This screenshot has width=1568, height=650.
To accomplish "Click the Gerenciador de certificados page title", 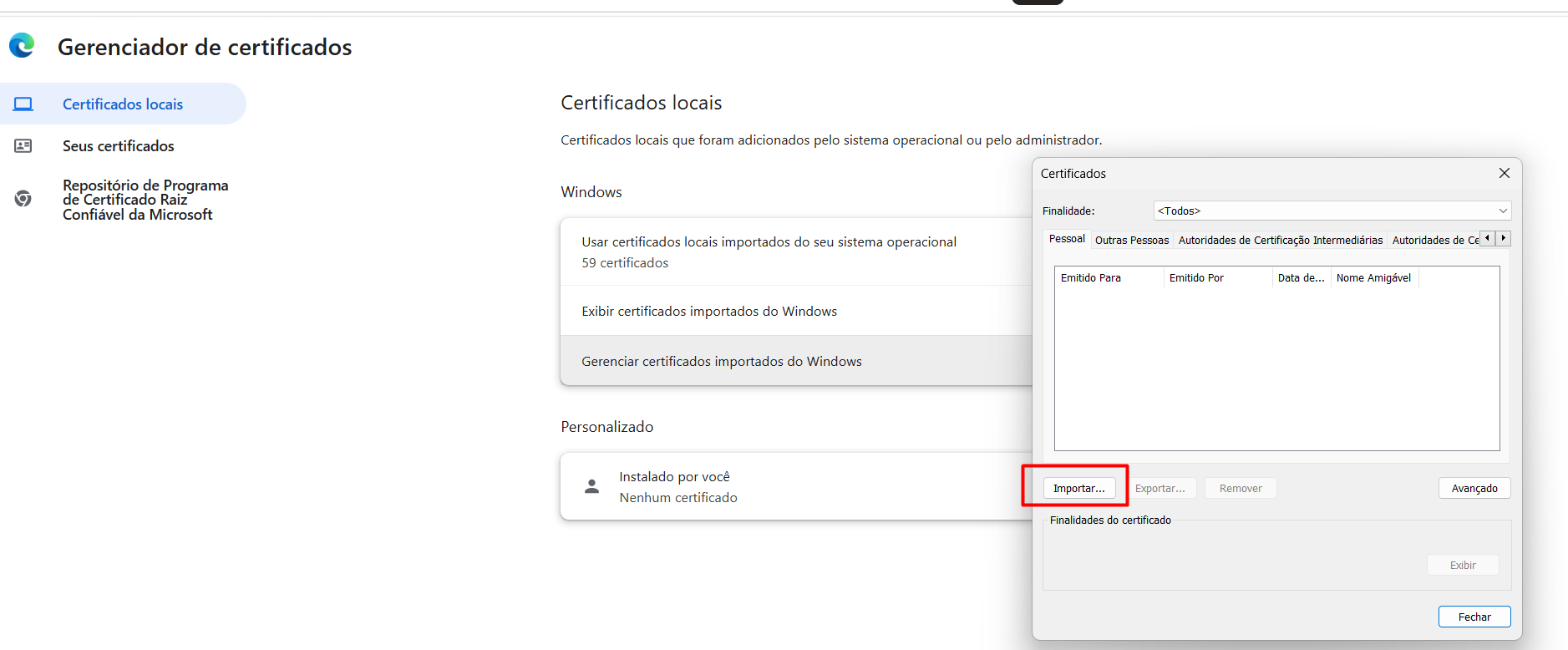I will tap(205, 47).
